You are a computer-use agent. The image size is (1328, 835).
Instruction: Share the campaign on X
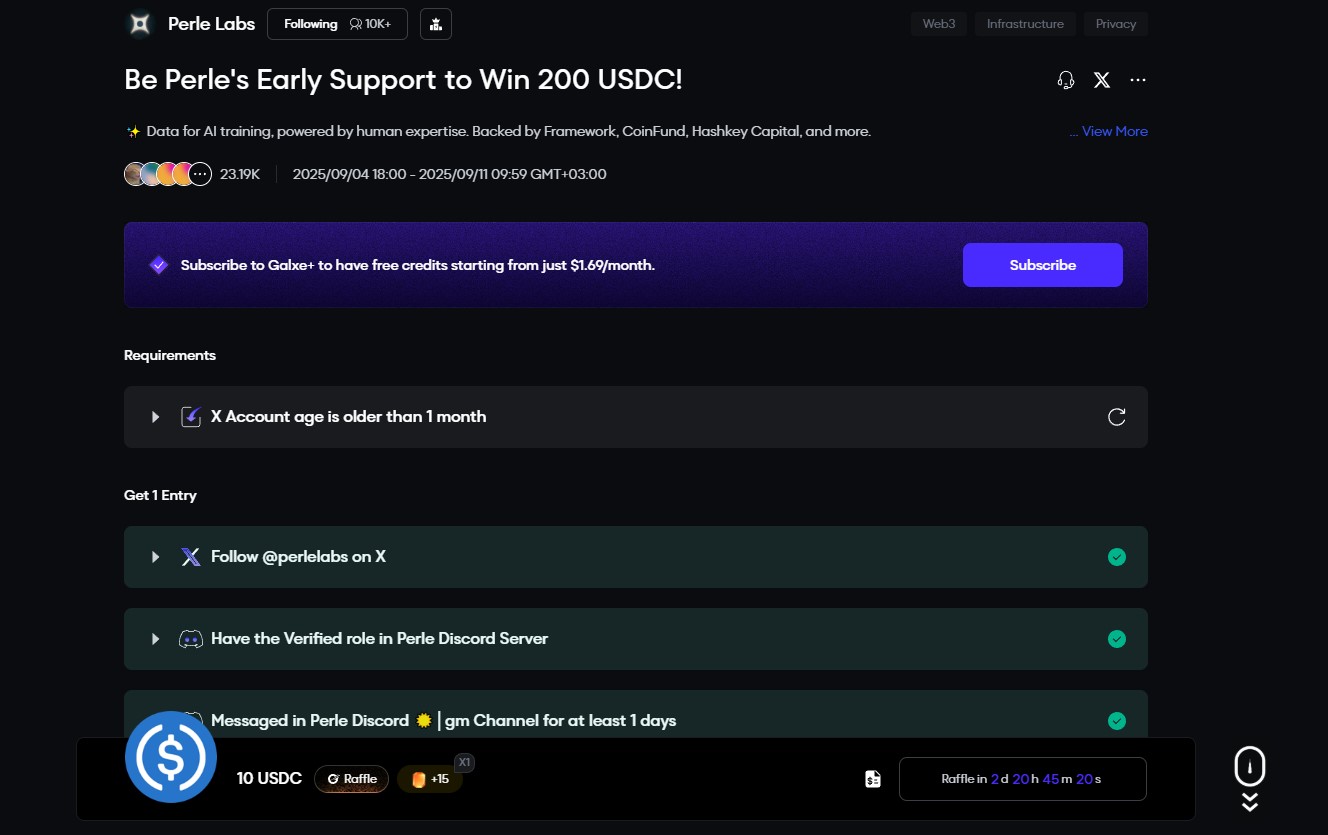(1102, 80)
